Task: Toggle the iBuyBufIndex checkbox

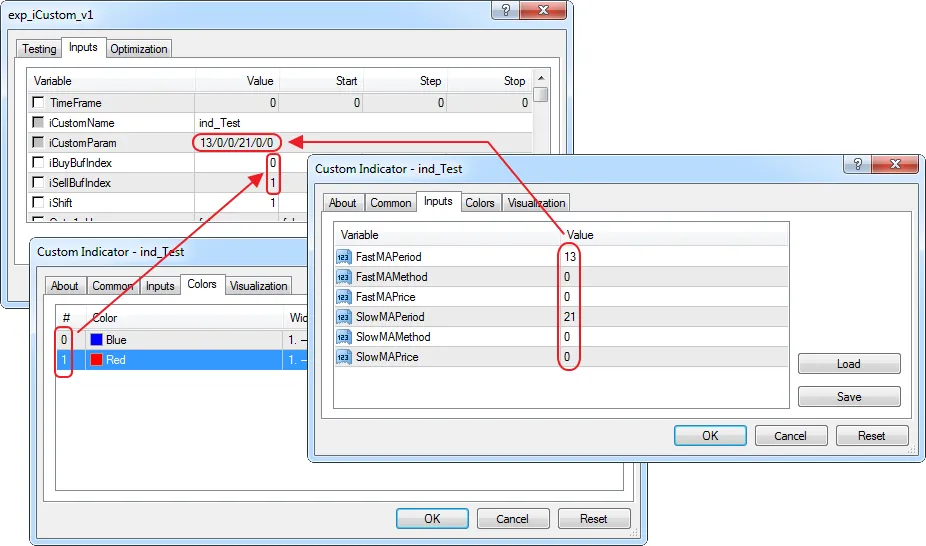Action: 39,163
